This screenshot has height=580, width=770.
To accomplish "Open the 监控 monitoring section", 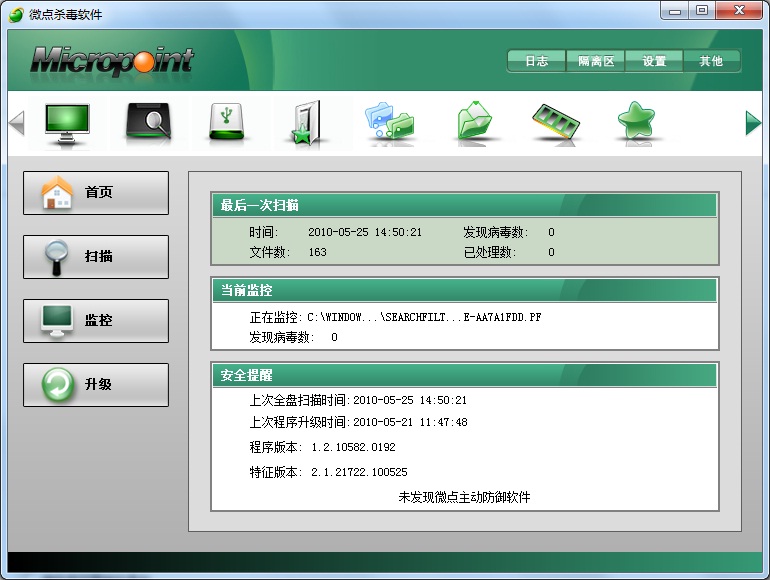I will click(x=96, y=321).
